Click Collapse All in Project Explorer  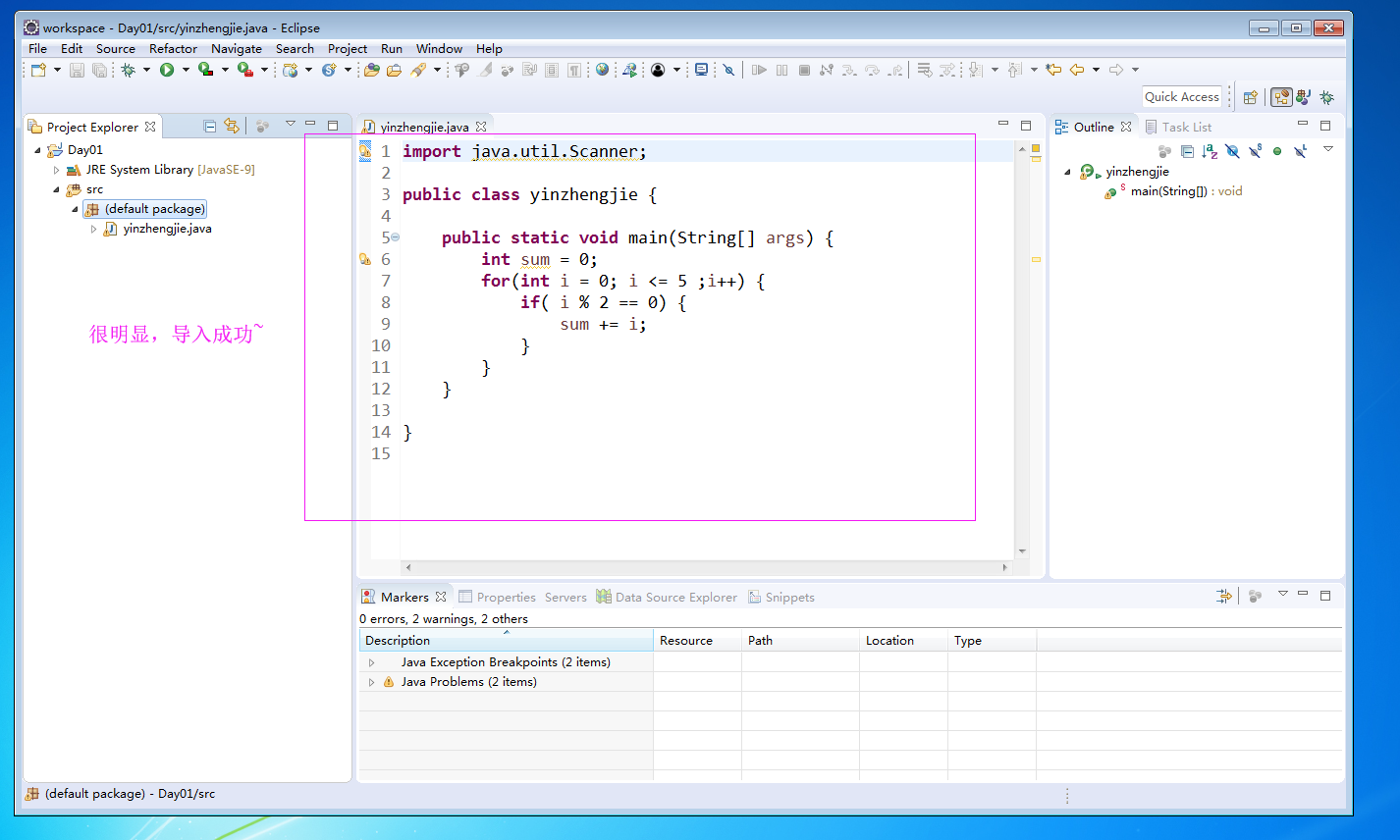pos(209,126)
